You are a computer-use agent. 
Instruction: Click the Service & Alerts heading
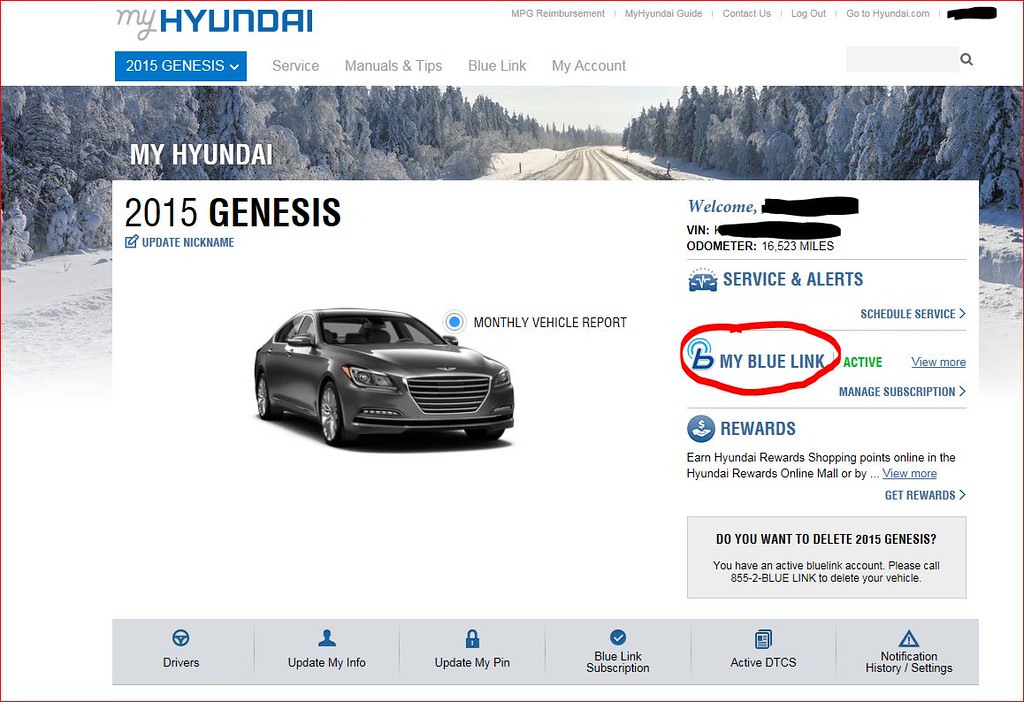coord(793,279)
